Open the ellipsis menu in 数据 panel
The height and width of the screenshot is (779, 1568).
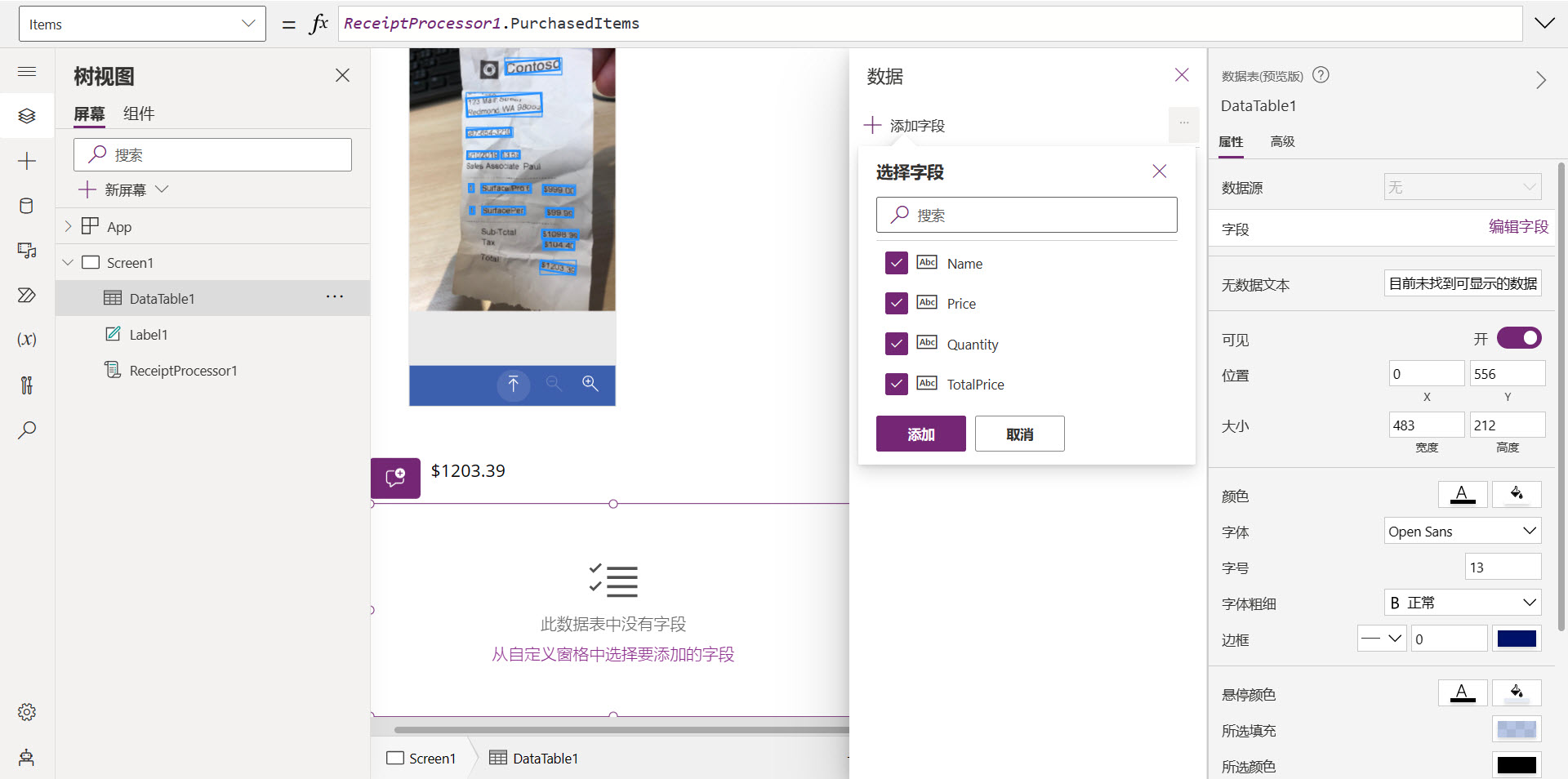coord(1183,123)
